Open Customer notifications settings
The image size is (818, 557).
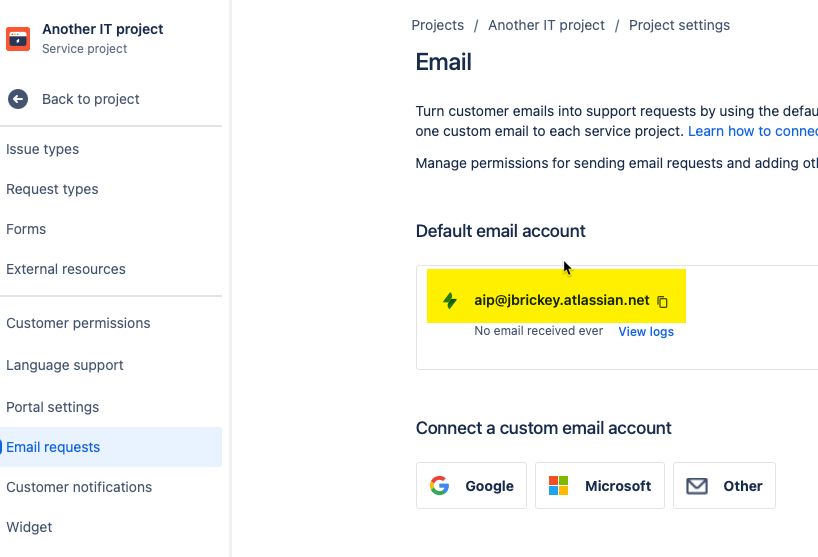(x=79, y=487)
